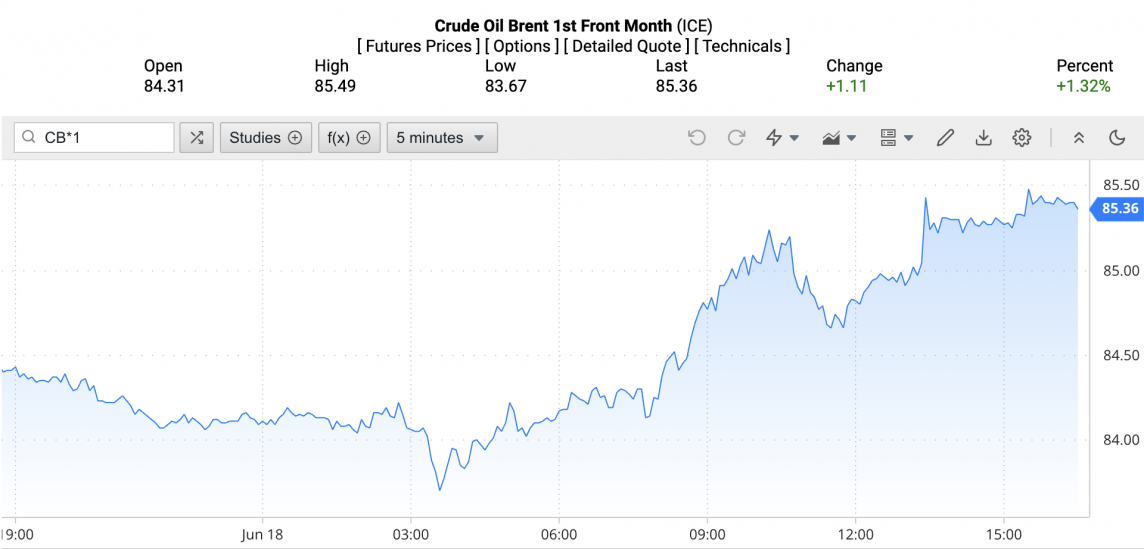The width and height of the screenshot is (1144, 549).
Task: Click the undo arrow icon
Action: [x=697, y=138]
